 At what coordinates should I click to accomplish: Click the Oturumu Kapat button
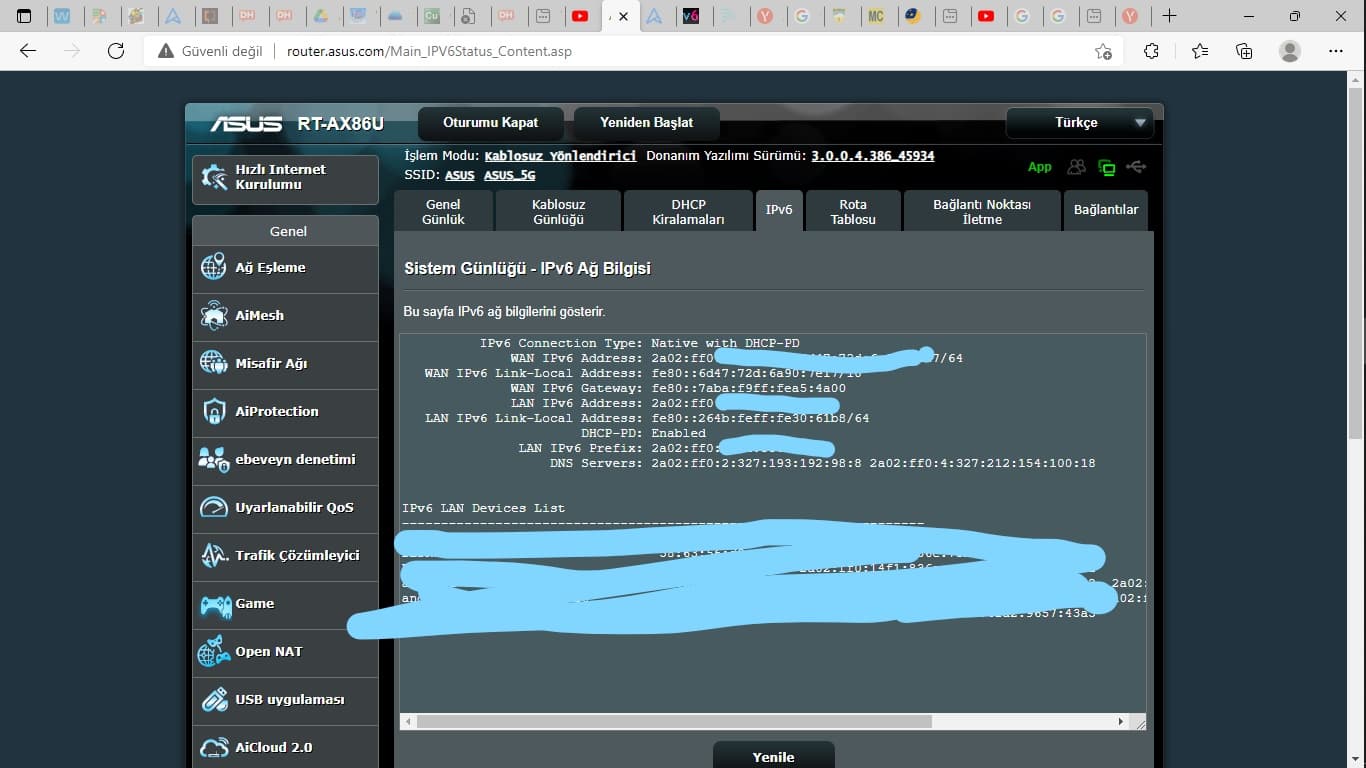coord(491,123)
